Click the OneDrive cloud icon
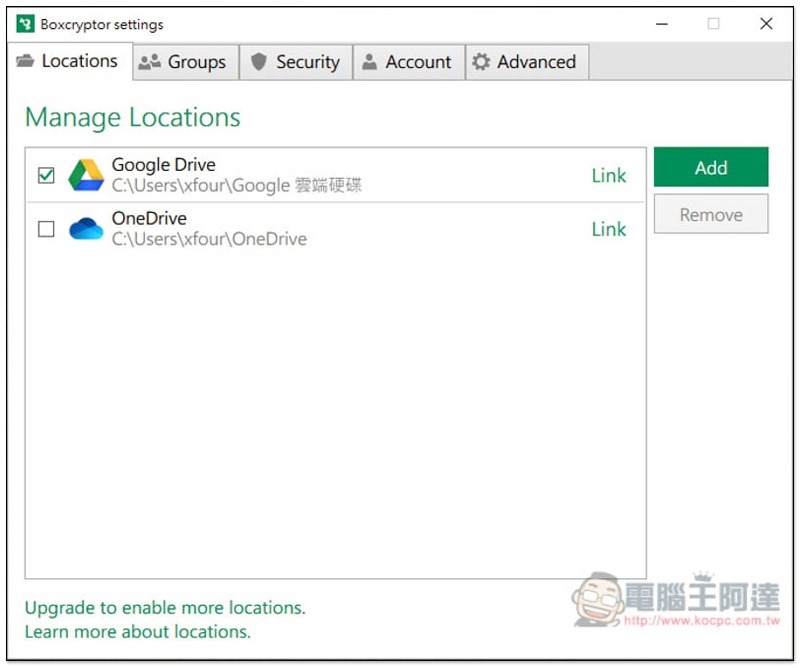The image size is (800, 668). [x=86, y=229]
